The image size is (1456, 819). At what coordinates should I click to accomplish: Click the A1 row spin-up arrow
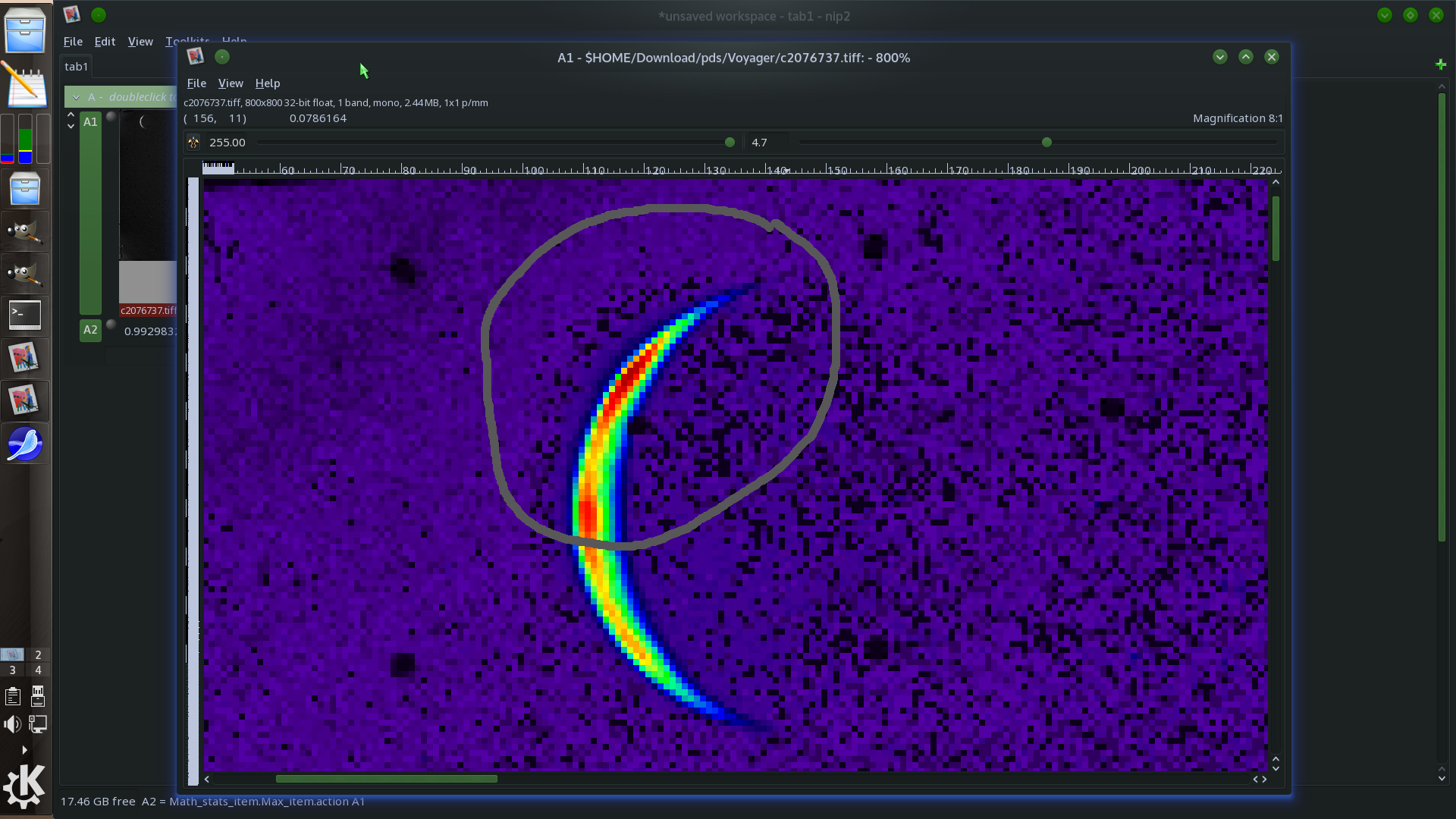[71, 115]
